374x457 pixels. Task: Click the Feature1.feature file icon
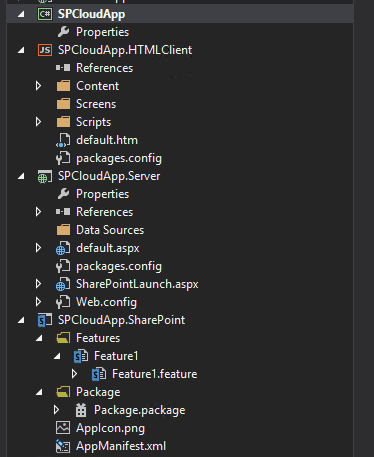(x=99, y=374)
